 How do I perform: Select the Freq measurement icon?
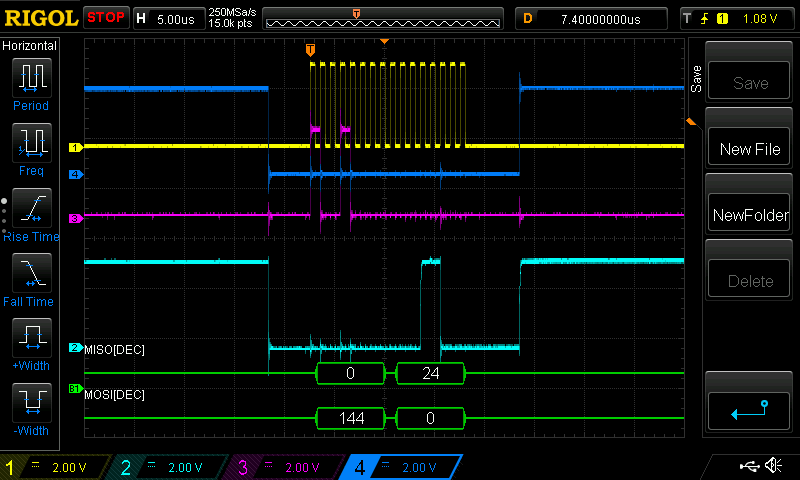tap(32, 142)
